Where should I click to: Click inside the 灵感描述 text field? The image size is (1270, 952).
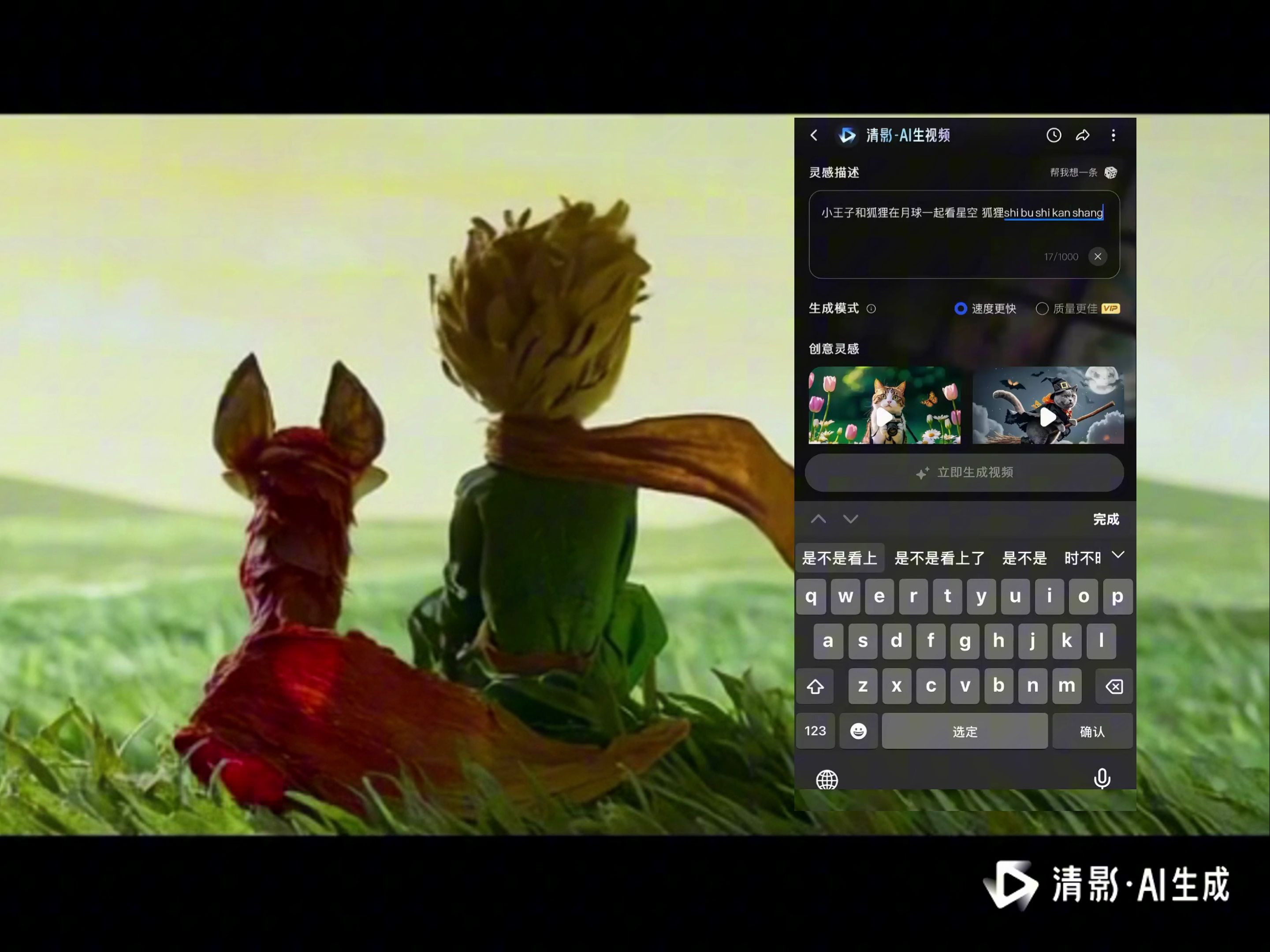[x=965, y=234]
